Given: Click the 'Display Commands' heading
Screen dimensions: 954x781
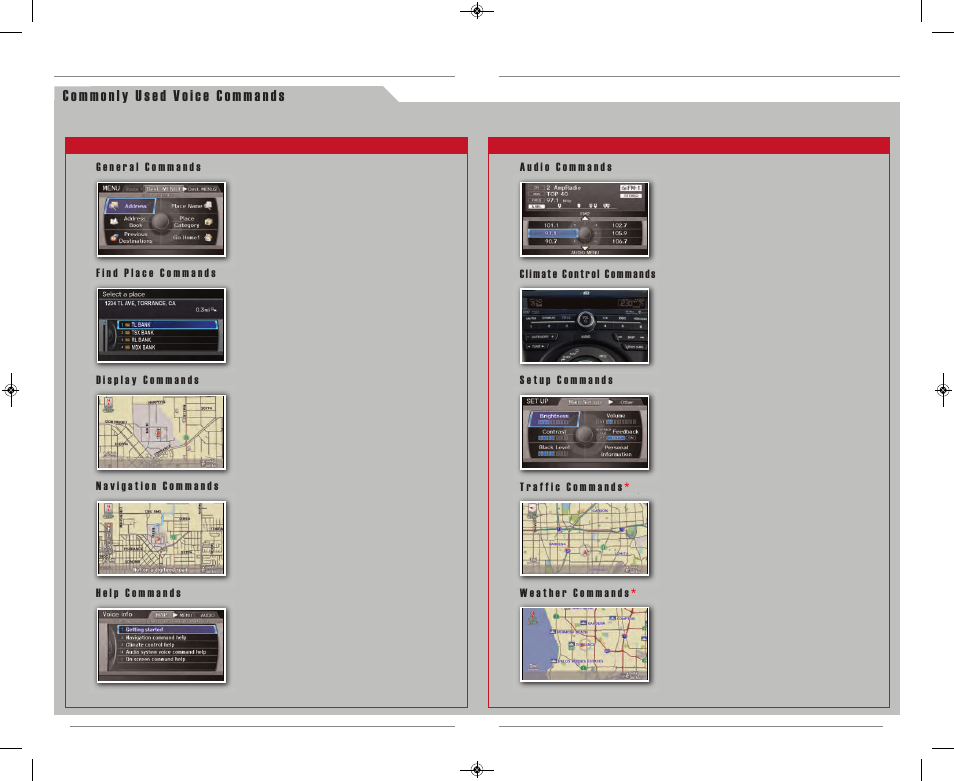Looking at the screenshot, I should pyautogui.click(x=147, y=380).
